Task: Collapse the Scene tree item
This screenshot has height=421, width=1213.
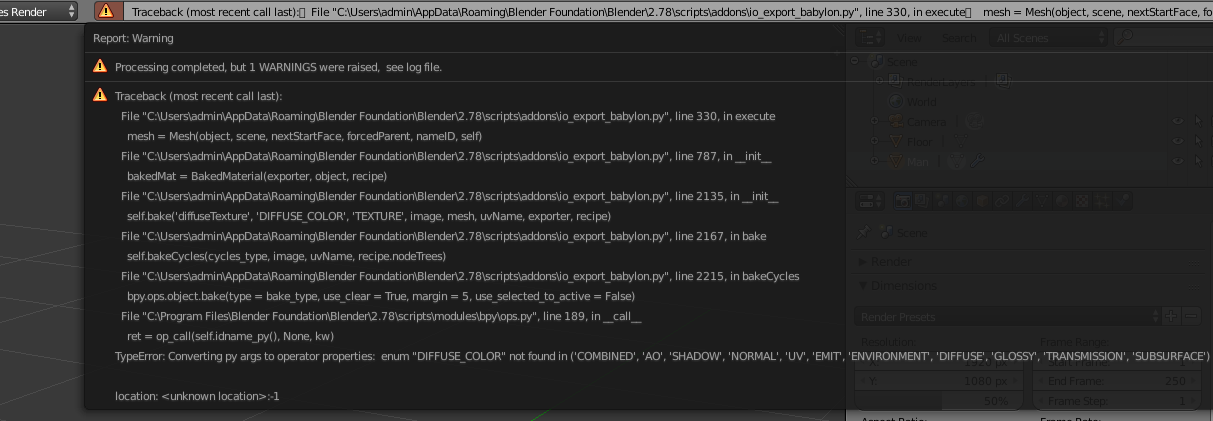Action: click(855, 62)
